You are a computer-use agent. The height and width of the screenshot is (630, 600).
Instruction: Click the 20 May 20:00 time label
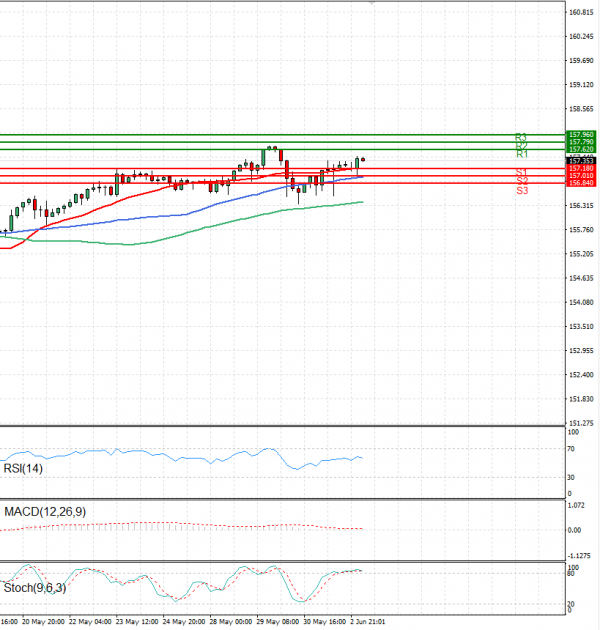43,622
